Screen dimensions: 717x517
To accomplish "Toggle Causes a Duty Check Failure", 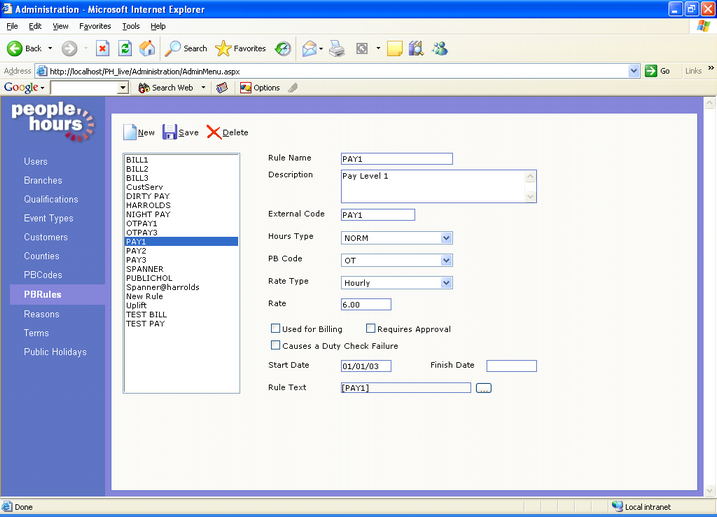I will [x=276, y=346].
